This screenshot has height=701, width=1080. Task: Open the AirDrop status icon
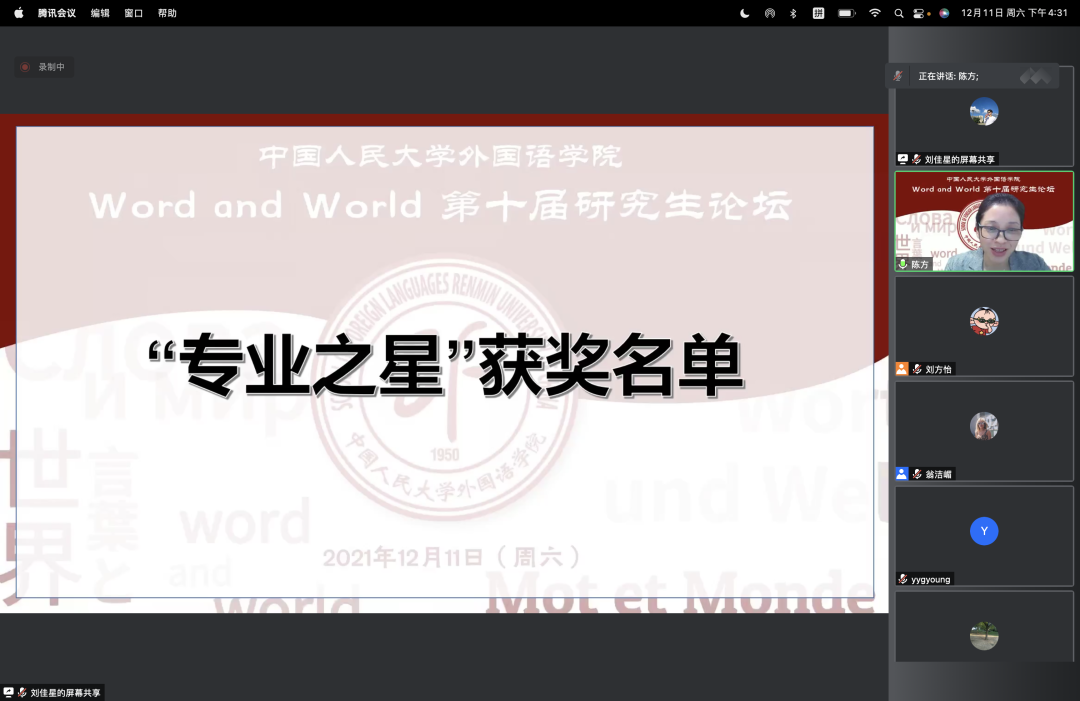[770, 13]
